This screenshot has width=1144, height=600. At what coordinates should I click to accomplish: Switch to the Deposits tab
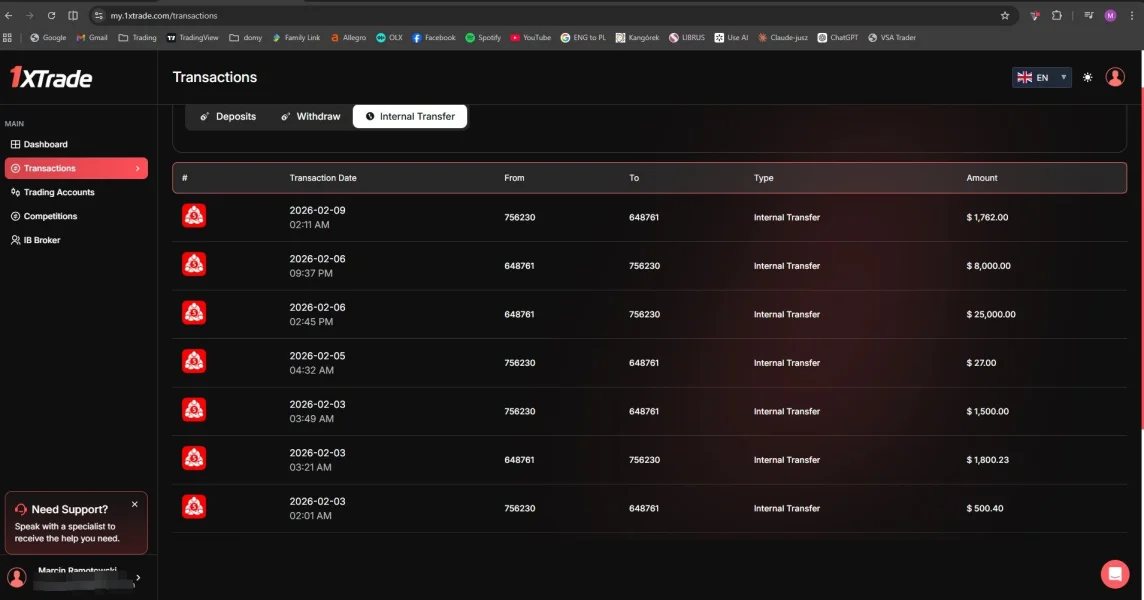click(x=228, y=117)
